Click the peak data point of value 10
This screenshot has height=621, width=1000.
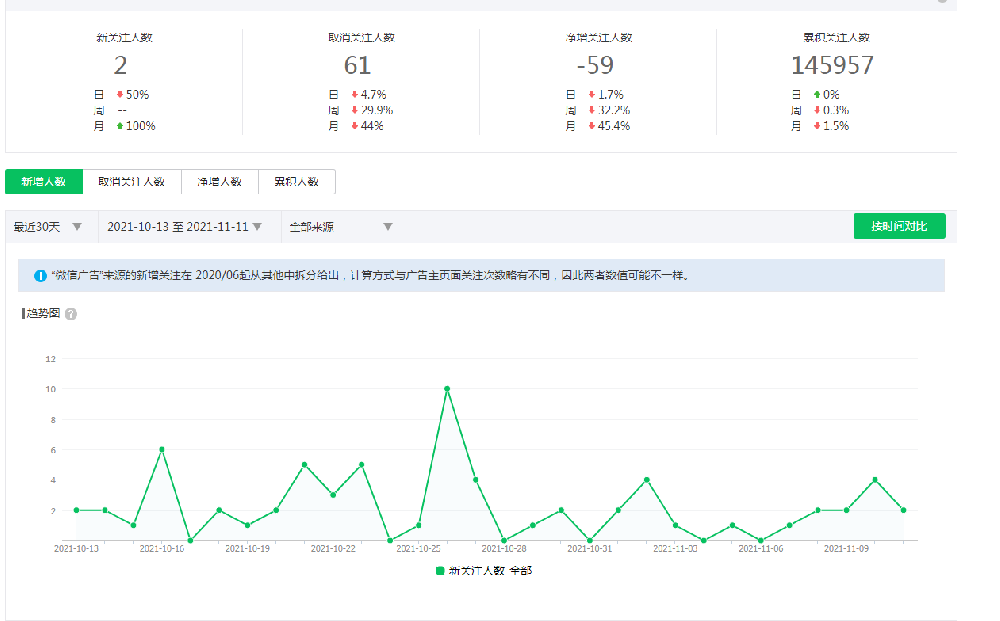[447, 388]
